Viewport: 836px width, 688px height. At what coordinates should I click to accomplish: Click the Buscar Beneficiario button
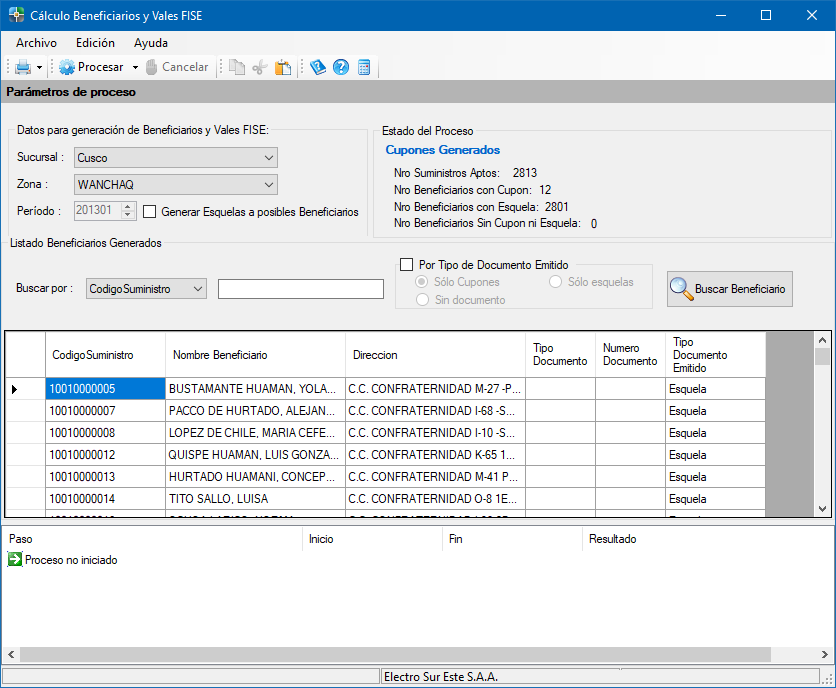[x=729, y=289]
